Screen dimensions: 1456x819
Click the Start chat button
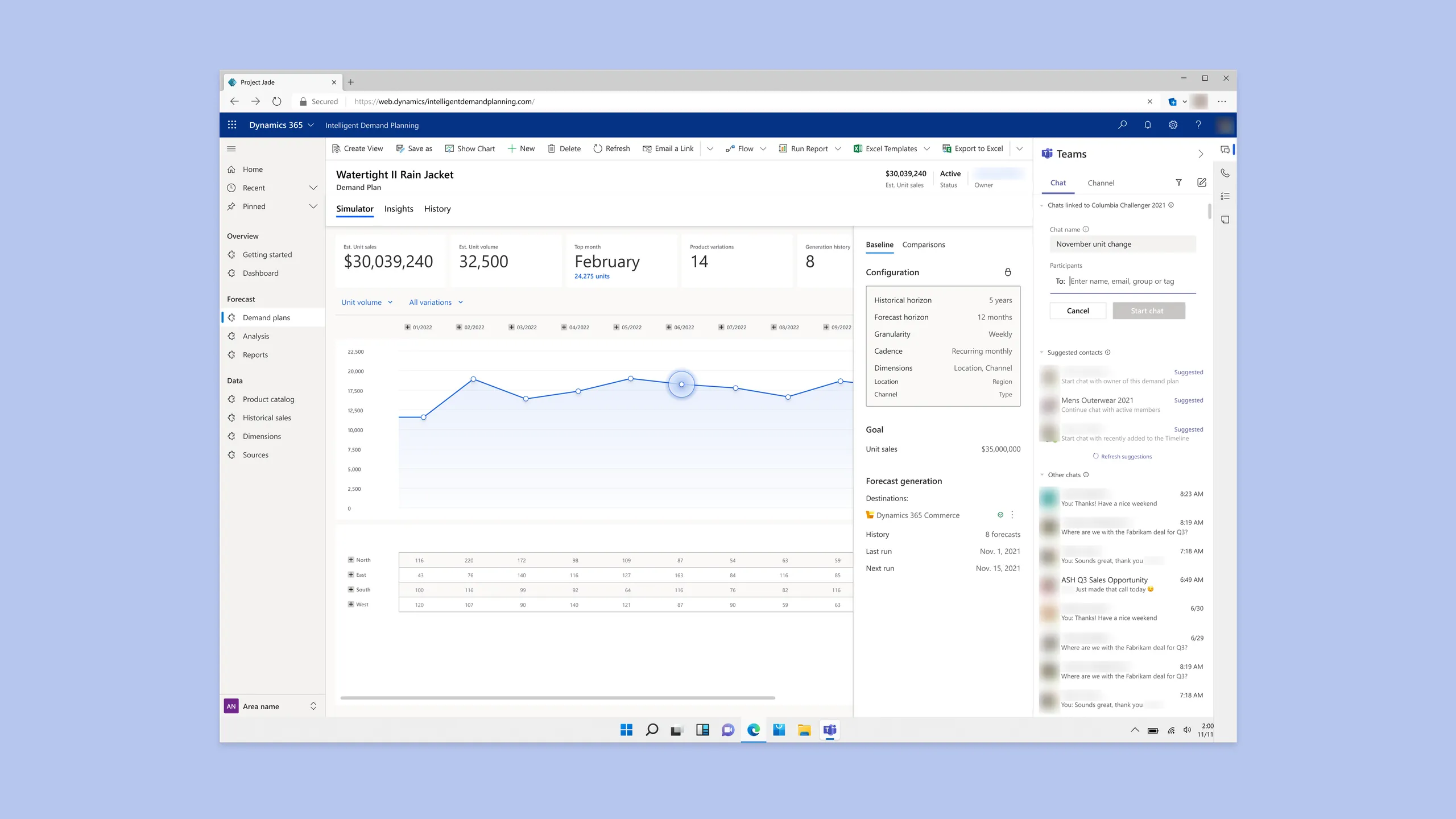click(1149, 311)
